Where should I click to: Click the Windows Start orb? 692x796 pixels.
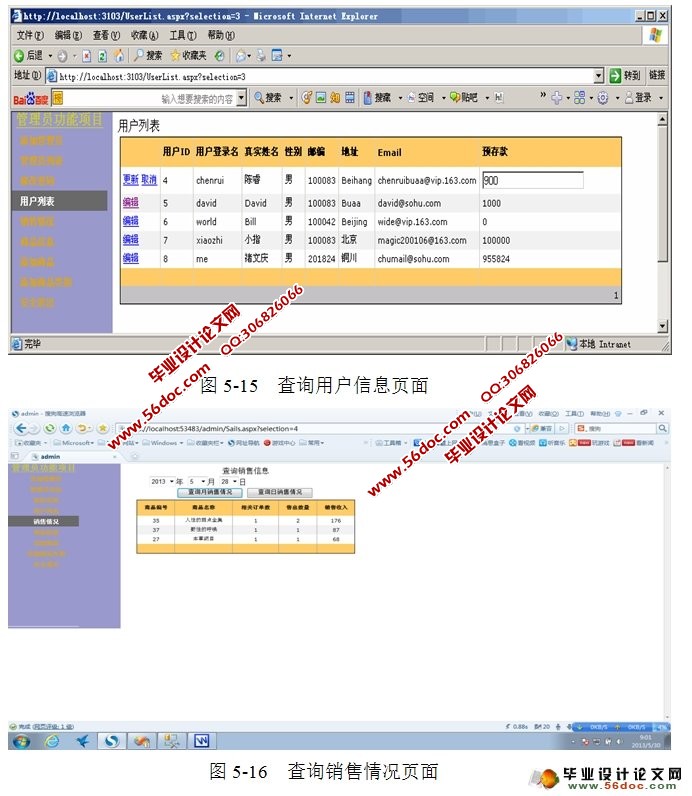[x=21, y=742]
